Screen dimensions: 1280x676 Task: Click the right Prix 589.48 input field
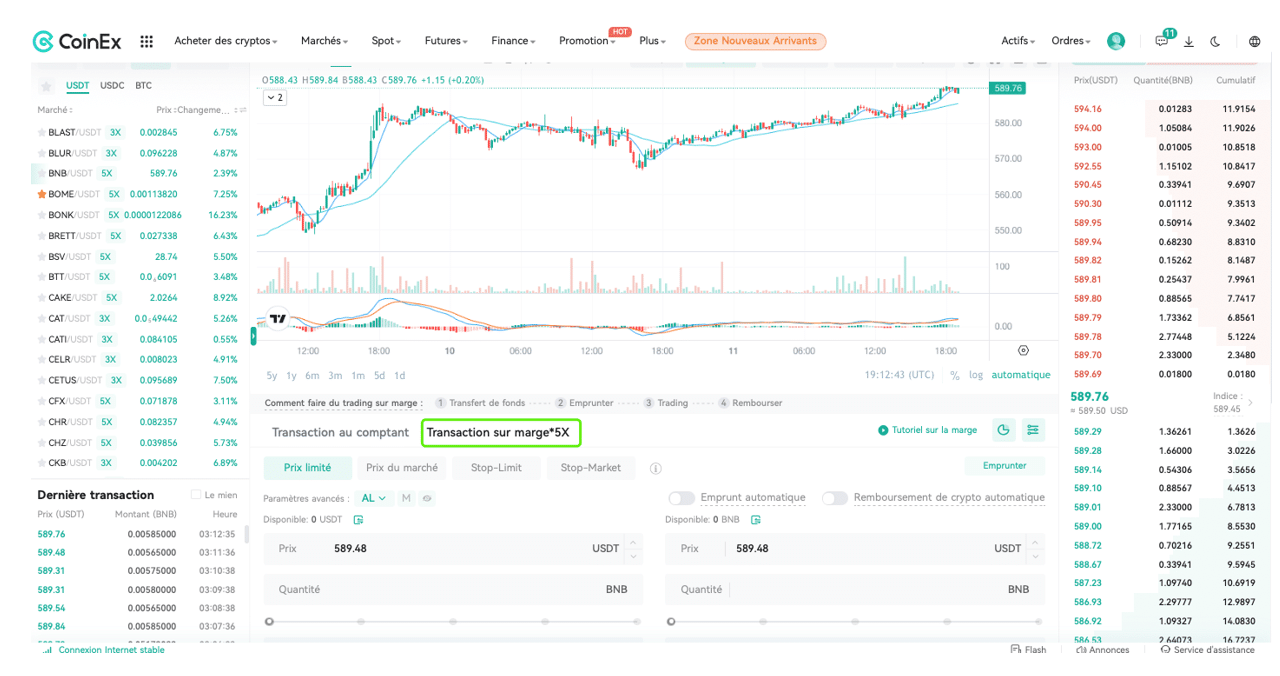coord(855,549)
